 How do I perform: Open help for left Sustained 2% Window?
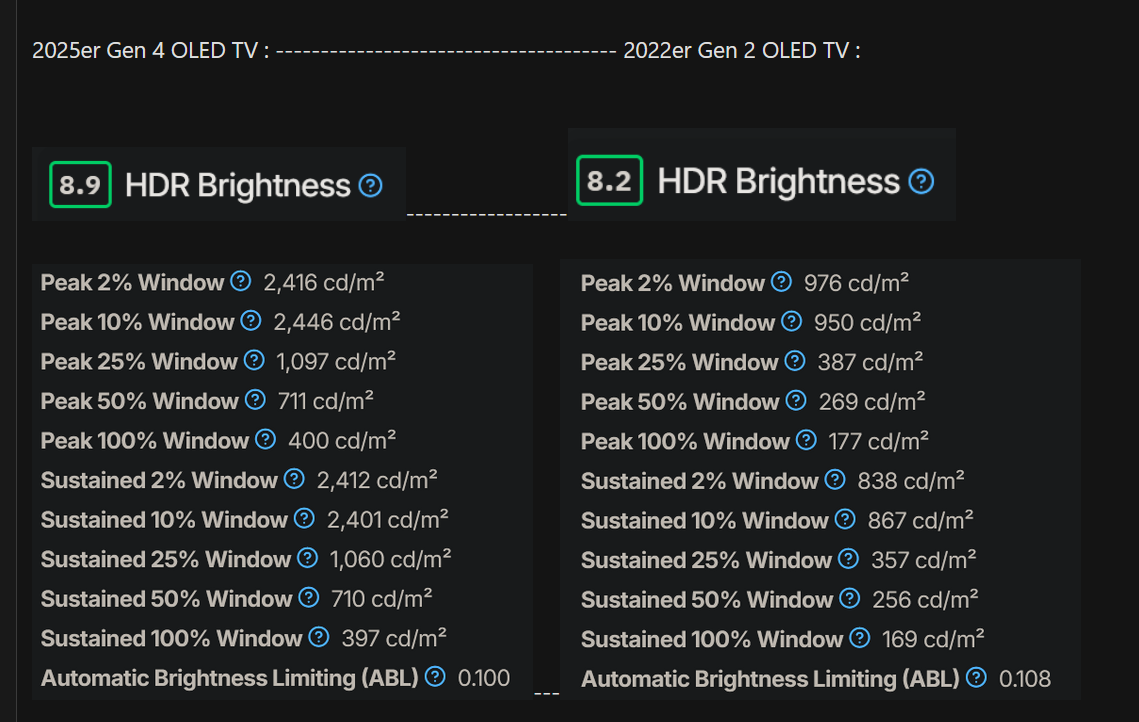click(294, 479)
